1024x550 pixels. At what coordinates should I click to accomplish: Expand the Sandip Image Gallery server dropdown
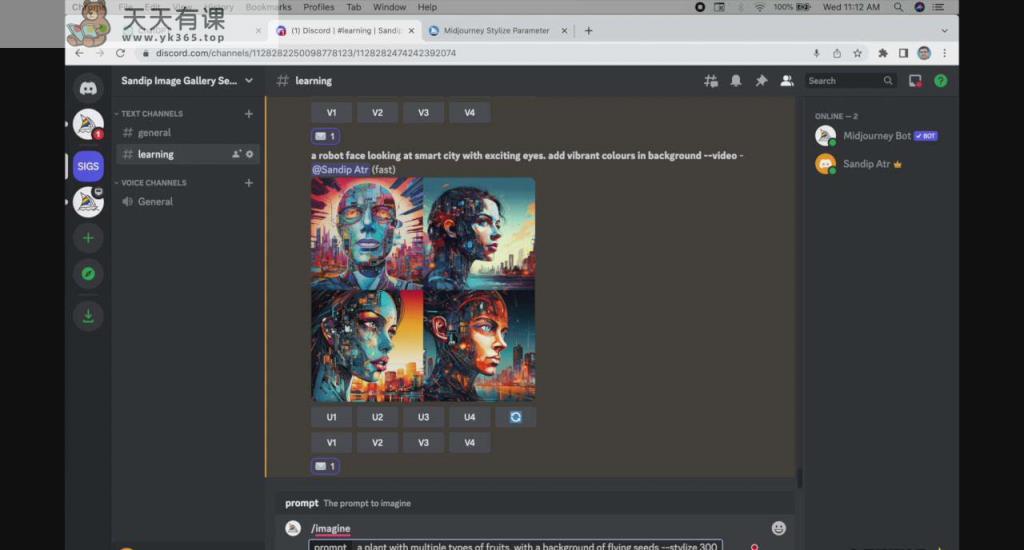click(x=249, y=81)
